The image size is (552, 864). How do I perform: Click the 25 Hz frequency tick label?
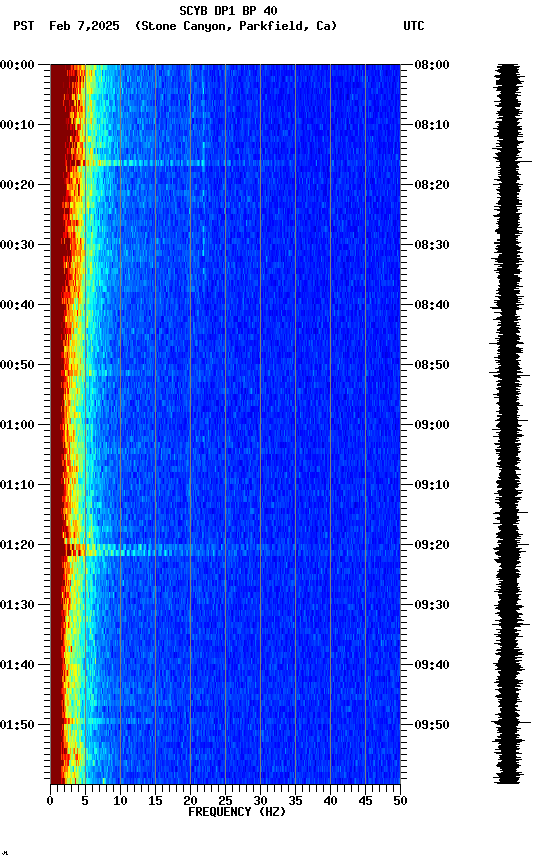pos(225,801)
